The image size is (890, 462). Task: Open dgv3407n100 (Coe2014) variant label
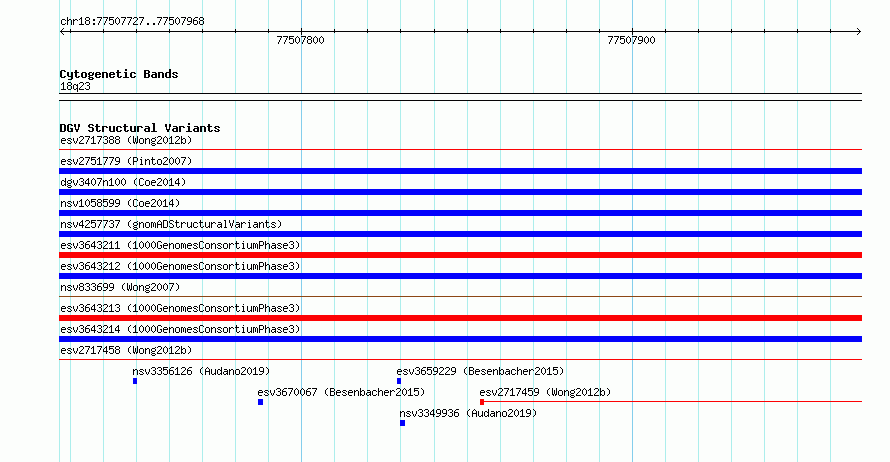coord(123,182)
